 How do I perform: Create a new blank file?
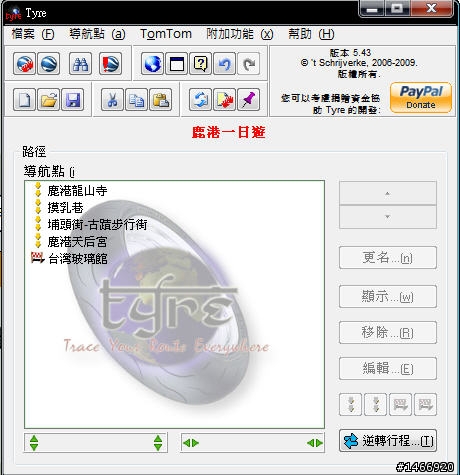(x=24, y=99)
